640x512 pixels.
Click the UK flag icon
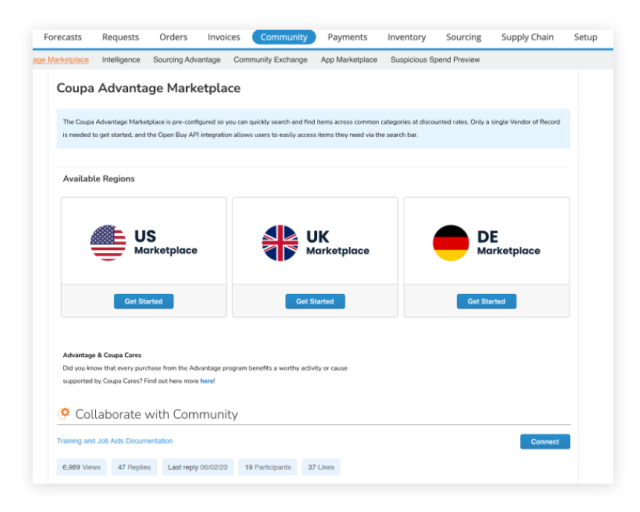point(280,243)
